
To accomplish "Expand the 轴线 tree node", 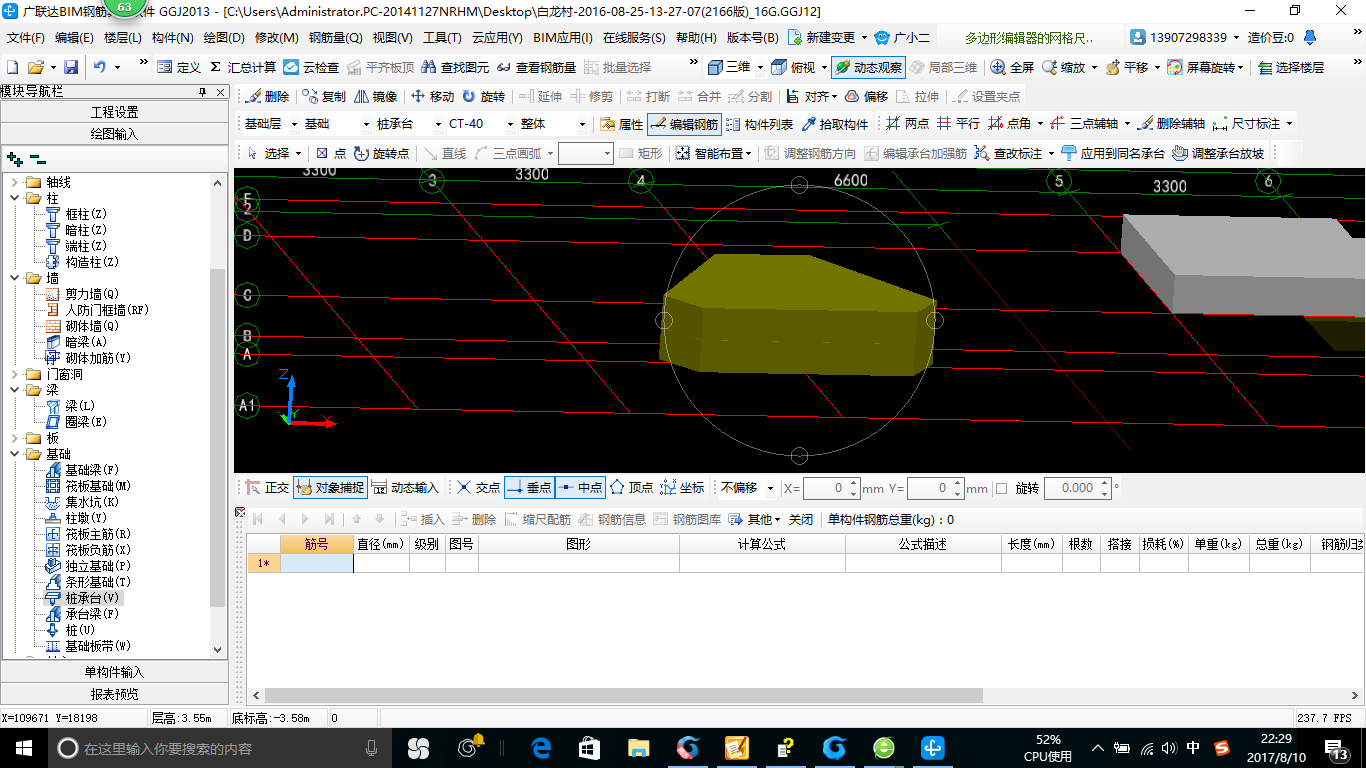I will click(14, 182).
